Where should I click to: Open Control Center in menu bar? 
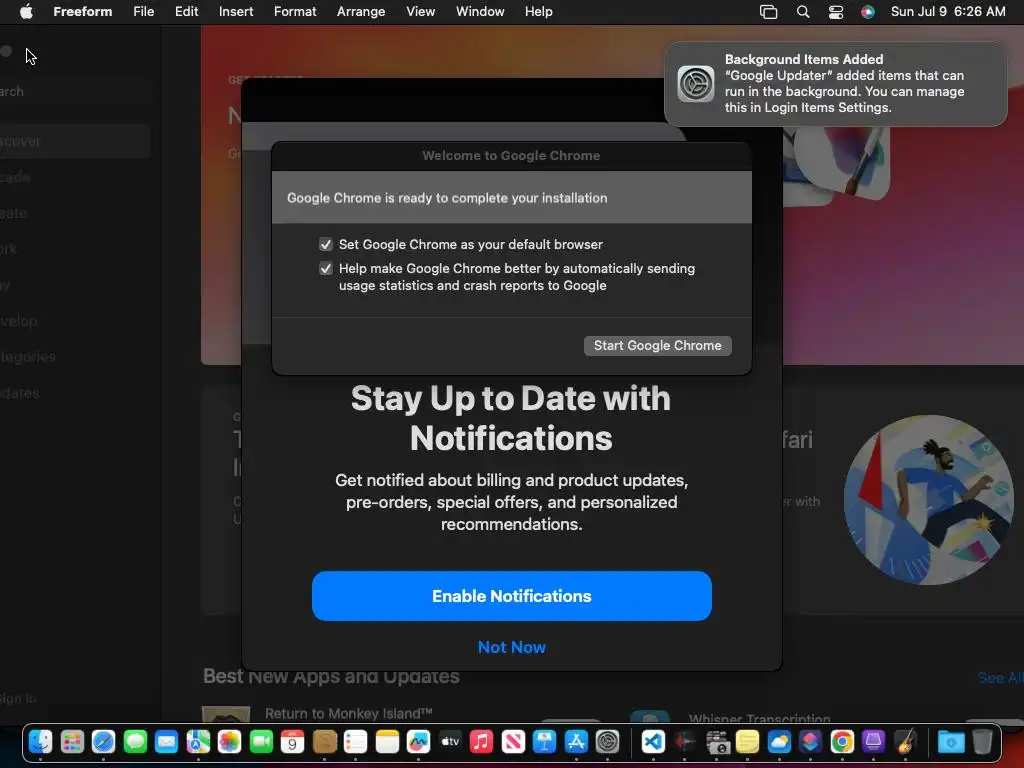click(836, 12)
